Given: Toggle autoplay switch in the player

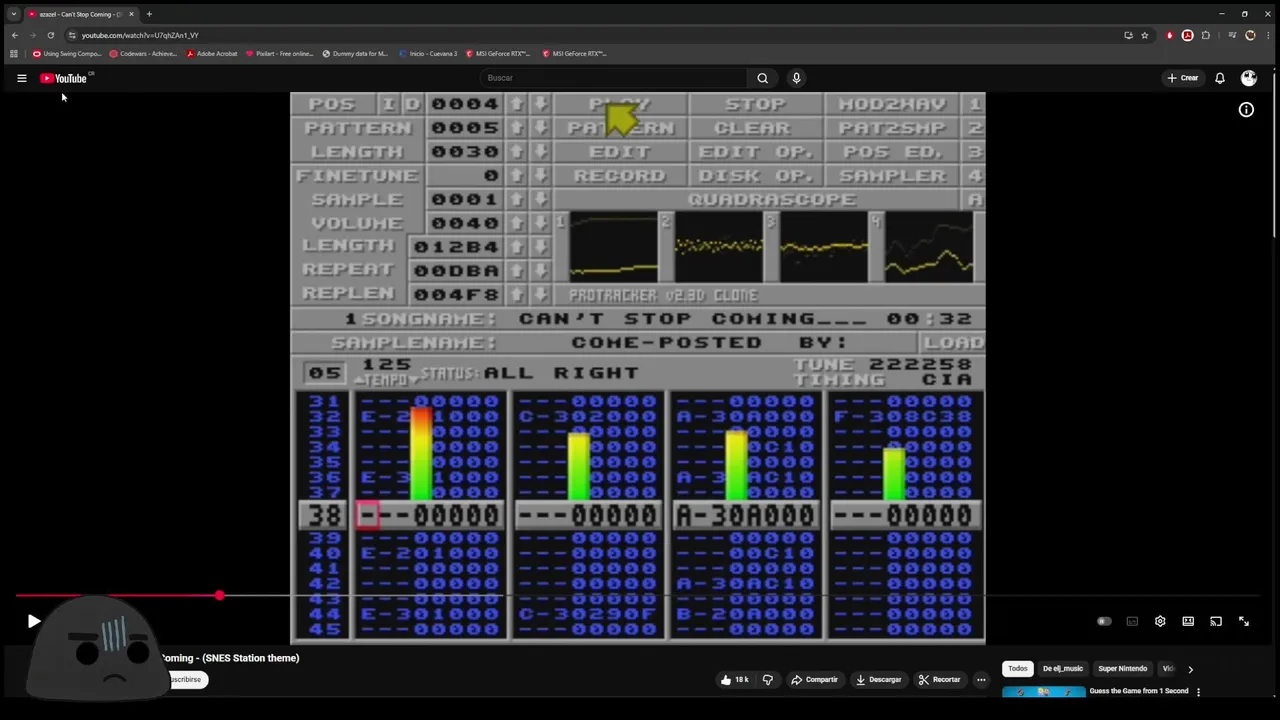Looking at the screenshot, I should pos(1104,621).
